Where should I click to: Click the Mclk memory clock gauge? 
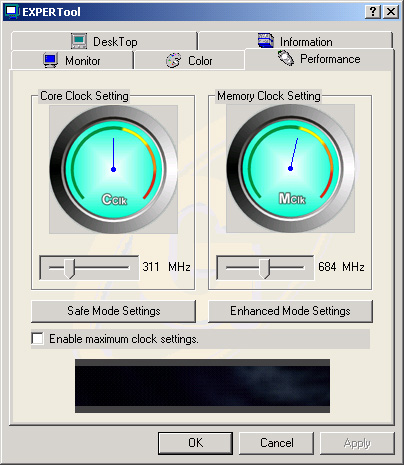pos(290,169)
